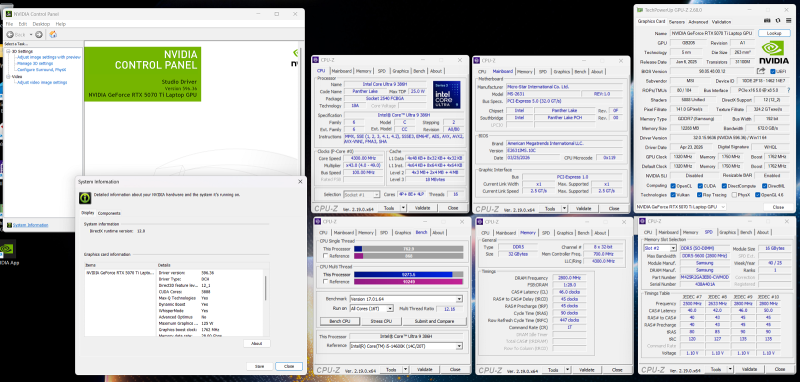
Task: Click the System Information link
Action: (x=31, y=225)
